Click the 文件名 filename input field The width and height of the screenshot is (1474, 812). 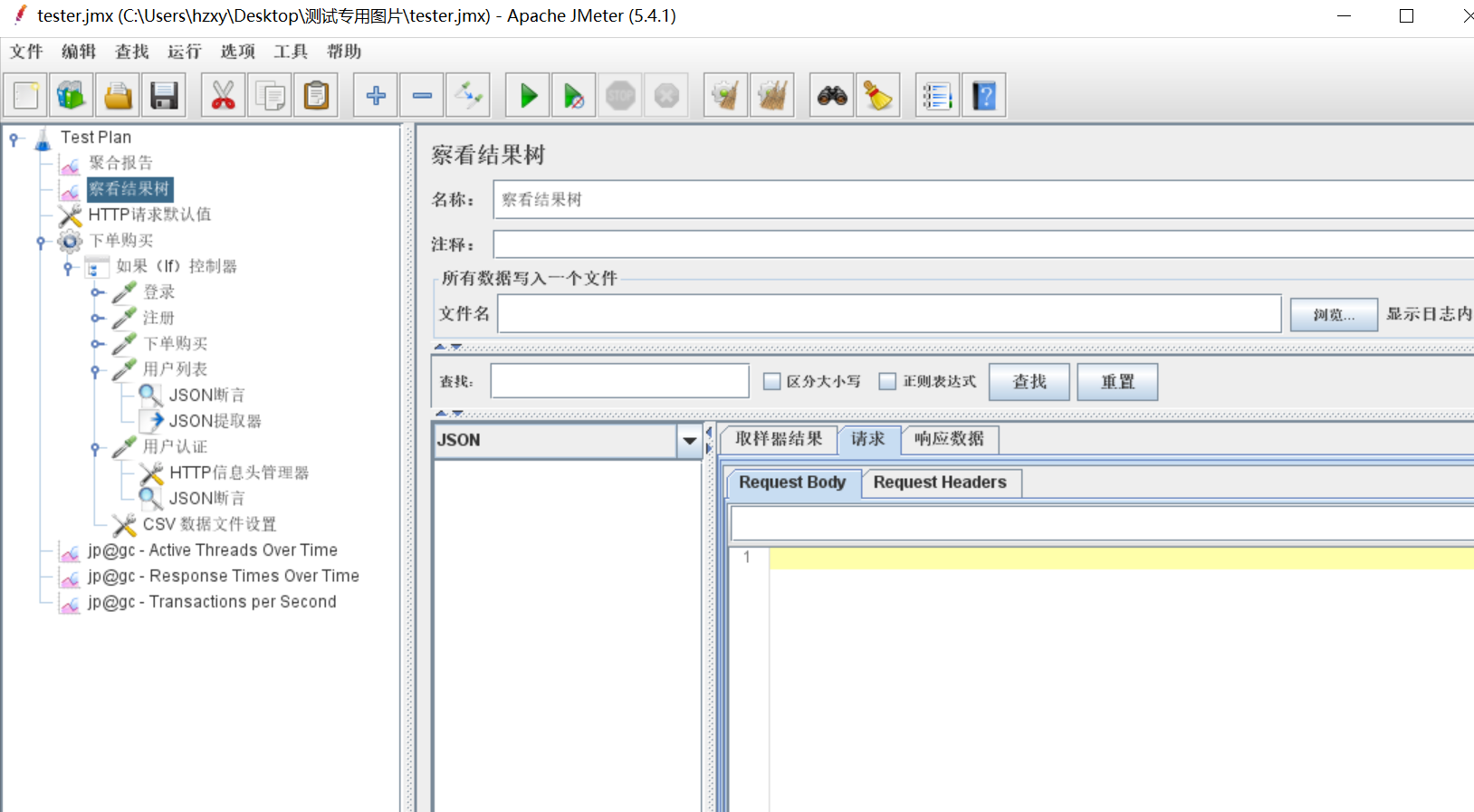coord(889,313)
